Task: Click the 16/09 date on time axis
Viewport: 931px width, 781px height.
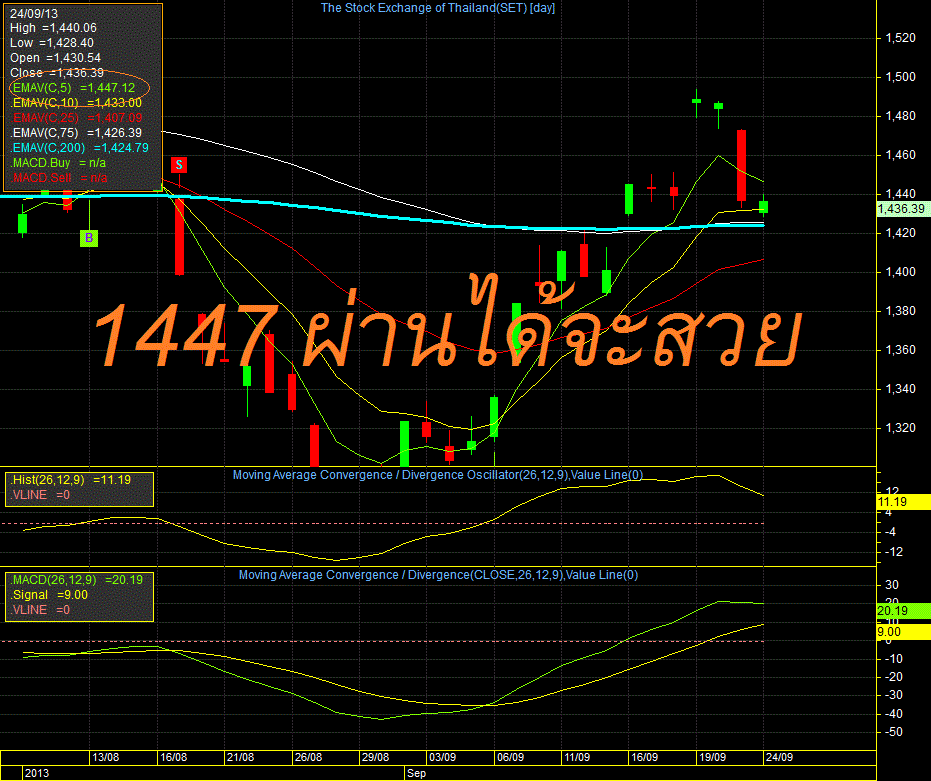Action: click(x=644, y=757)
